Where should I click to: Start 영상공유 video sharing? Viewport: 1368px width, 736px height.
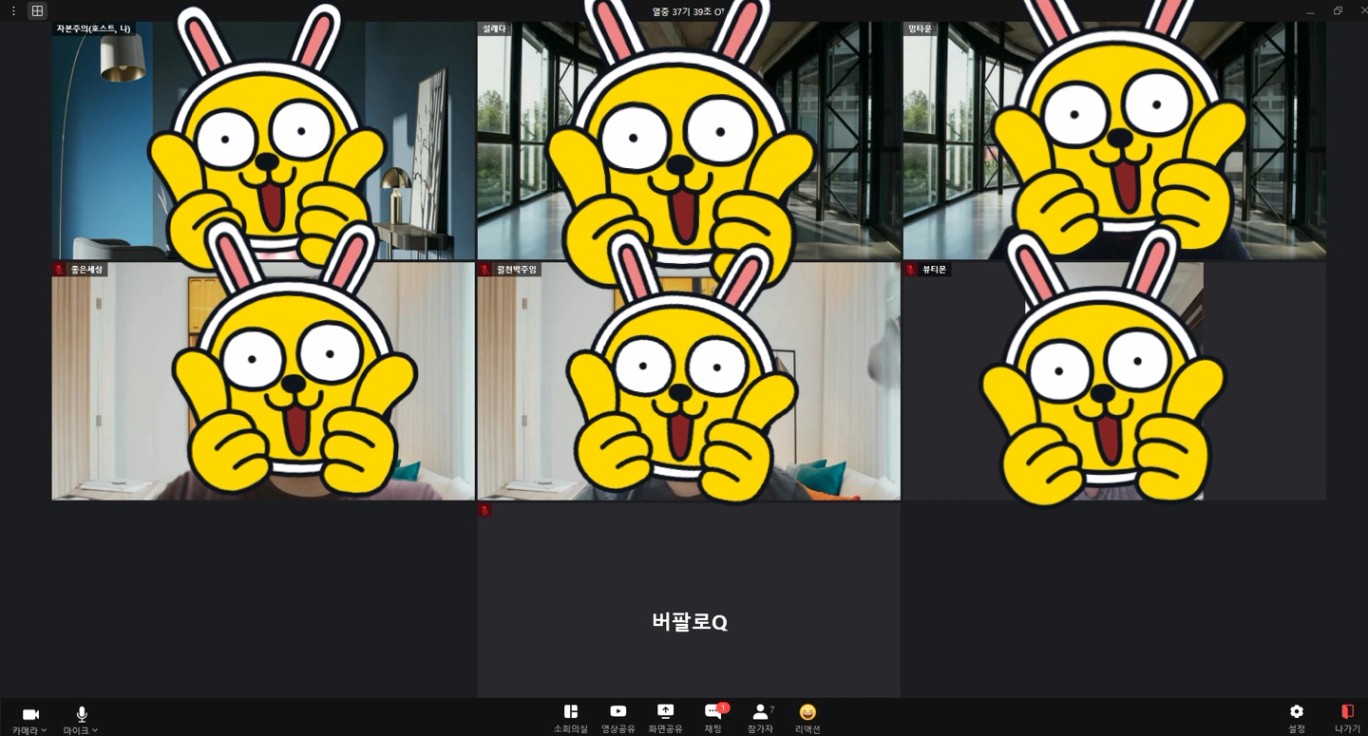tap(618, 712)
